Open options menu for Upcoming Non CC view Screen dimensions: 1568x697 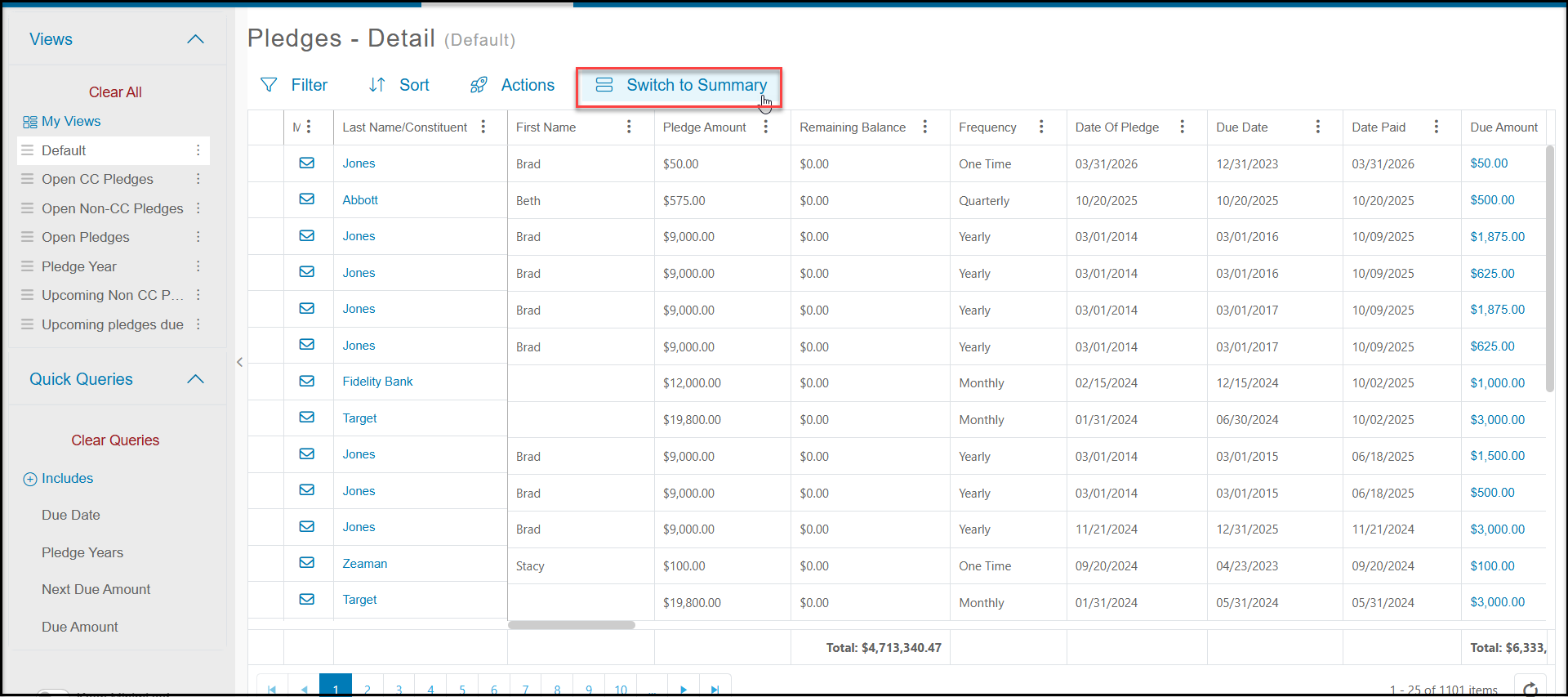[x=198, y=295]
